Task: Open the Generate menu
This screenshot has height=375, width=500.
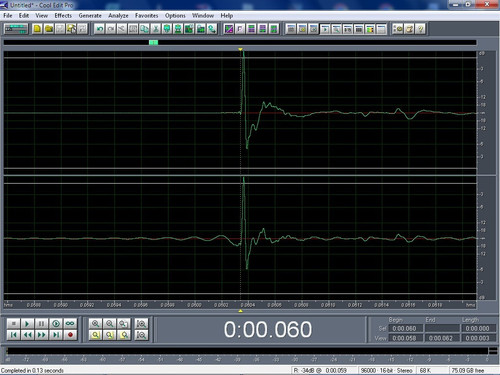Action: click(x=90, y=16)
